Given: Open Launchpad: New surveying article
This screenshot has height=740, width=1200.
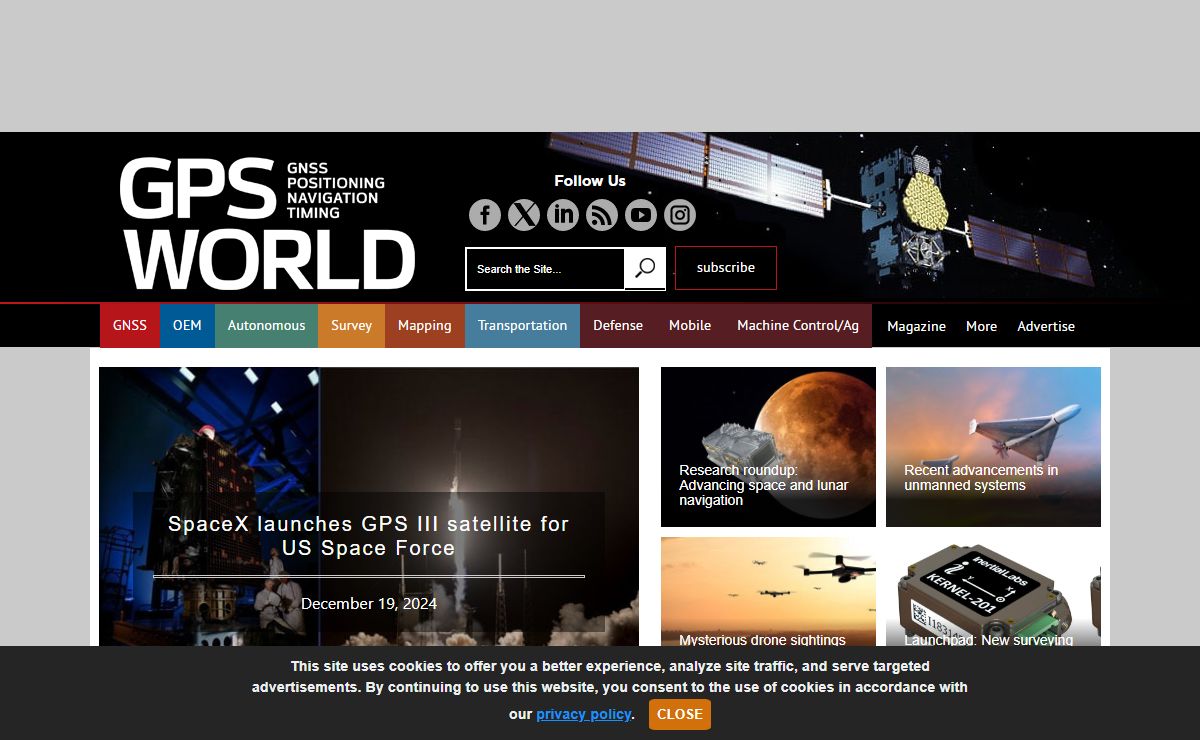Looking at the screenshot, I should pyautogui.click(x=993, y=592).
